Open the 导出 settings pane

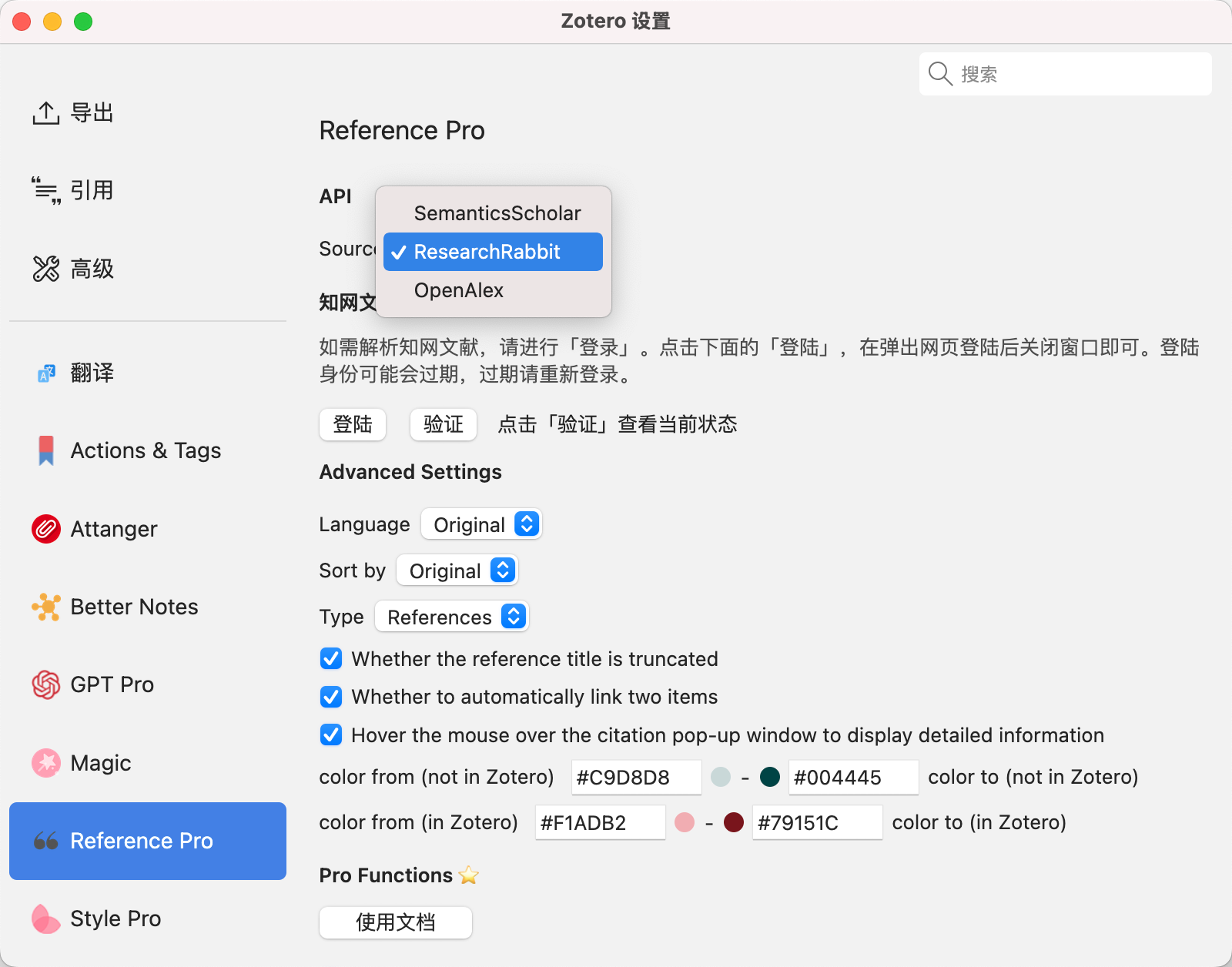pyautogui.click(x=148, y=113)
